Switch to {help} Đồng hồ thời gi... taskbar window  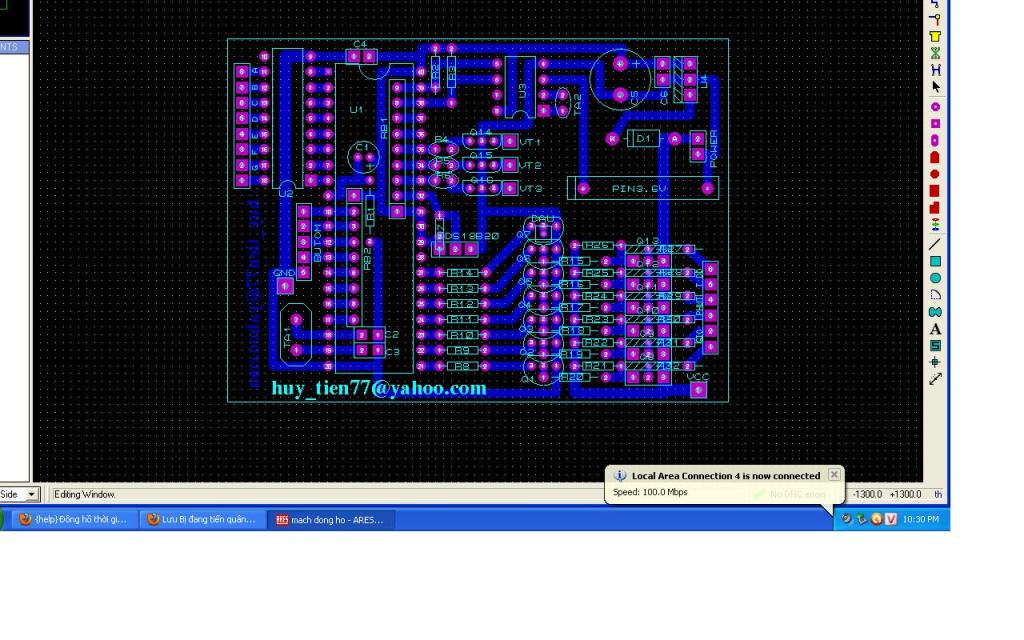point(74,519)
